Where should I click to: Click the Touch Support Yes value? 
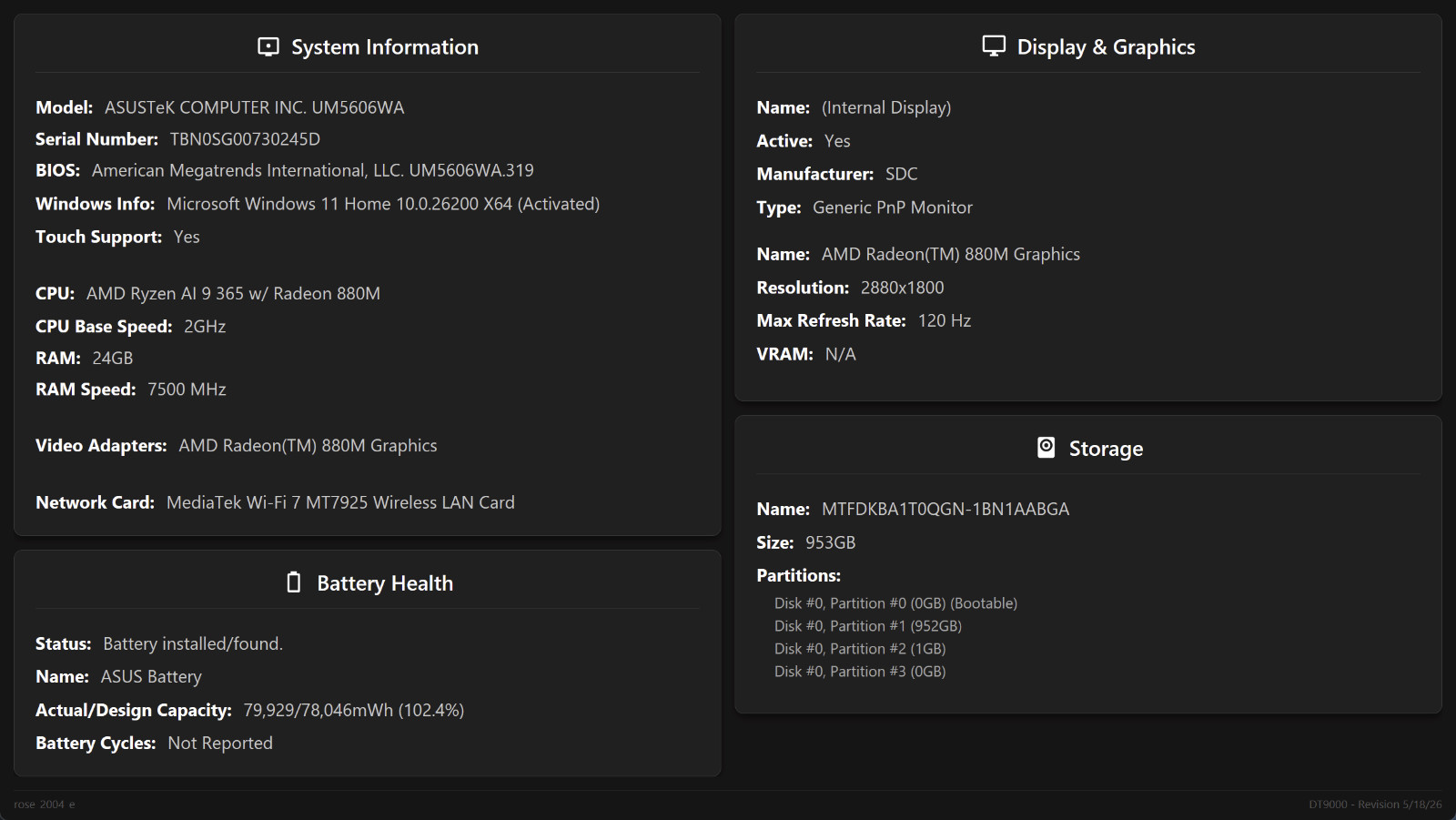pos(187,237)
